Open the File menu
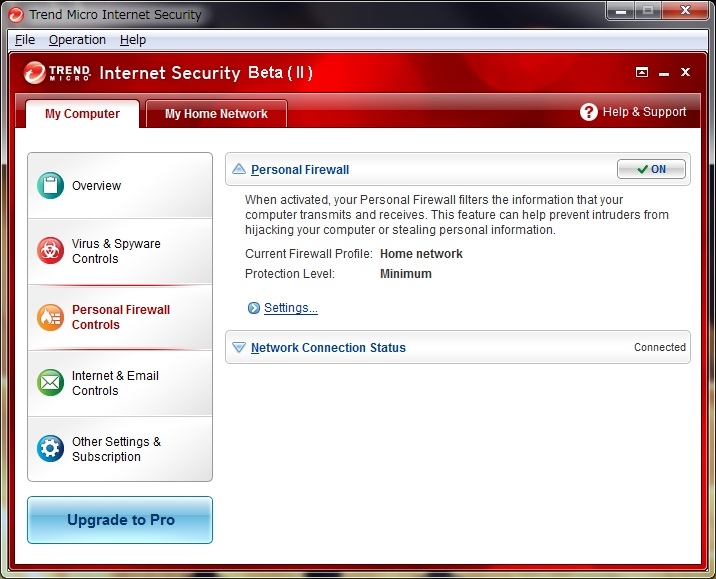 [x=25, y=40]
